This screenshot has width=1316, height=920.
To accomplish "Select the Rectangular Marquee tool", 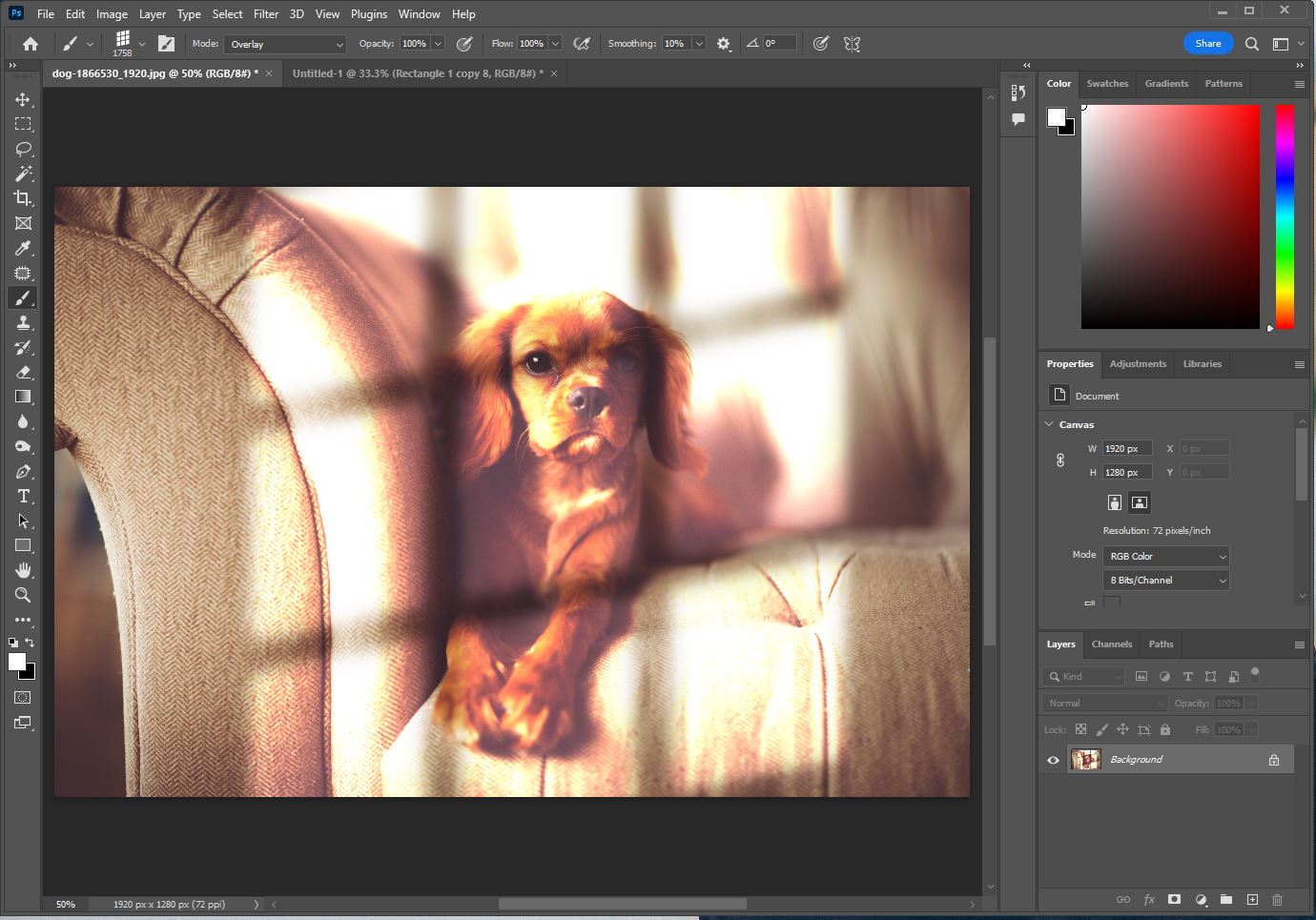I will (23, 124).
